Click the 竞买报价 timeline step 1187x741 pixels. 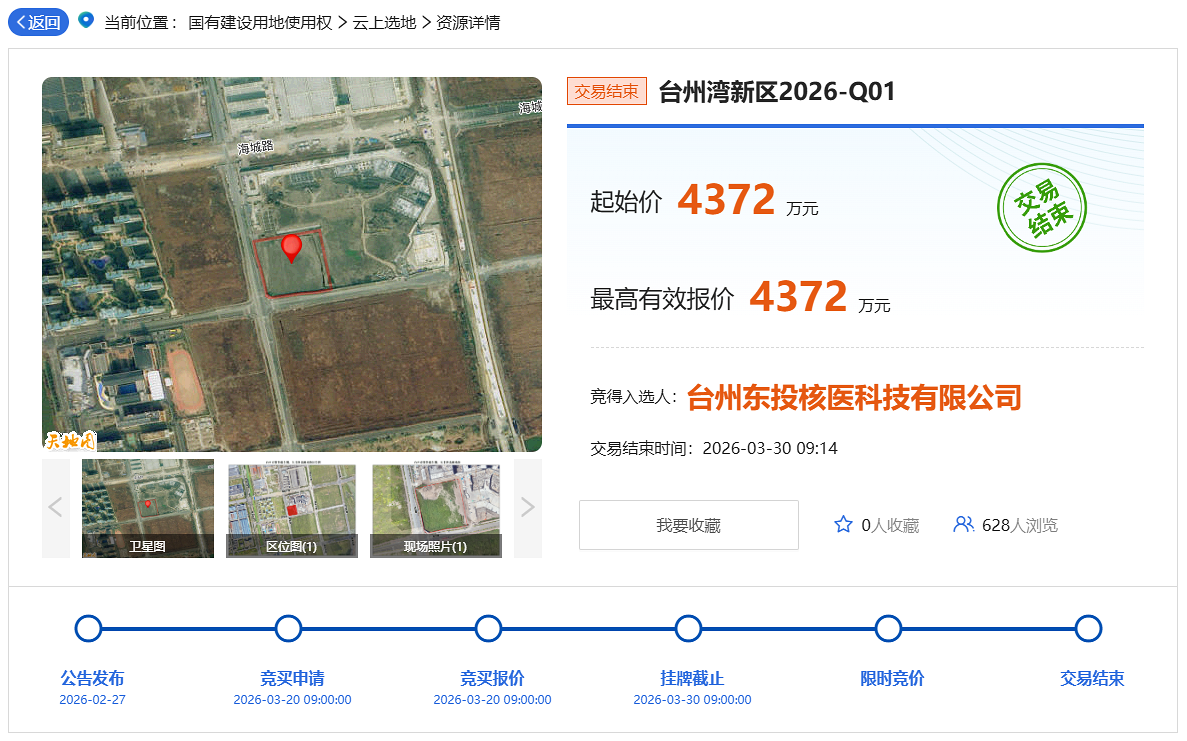pyautogui.click(x=488, y=629)
